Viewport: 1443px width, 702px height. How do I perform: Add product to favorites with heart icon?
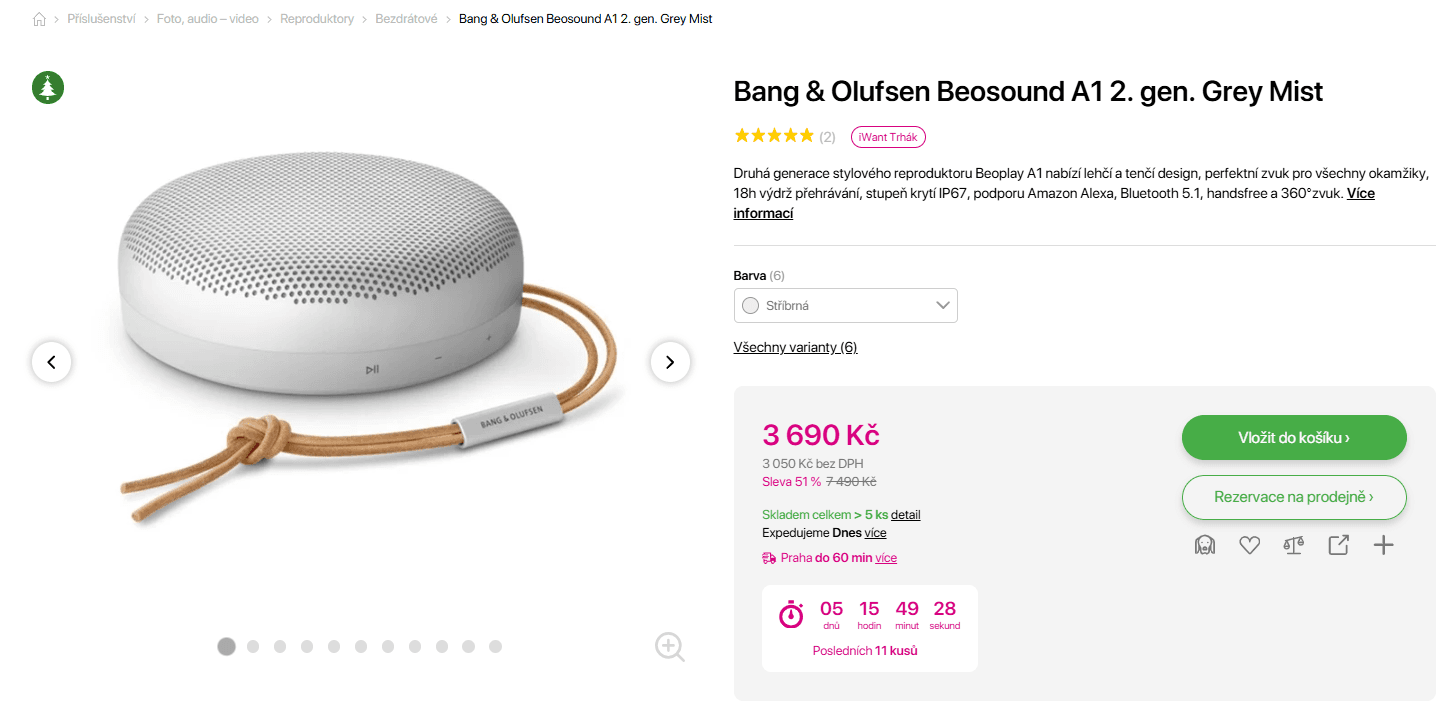pyautogui.click(x=1249, y=545)
